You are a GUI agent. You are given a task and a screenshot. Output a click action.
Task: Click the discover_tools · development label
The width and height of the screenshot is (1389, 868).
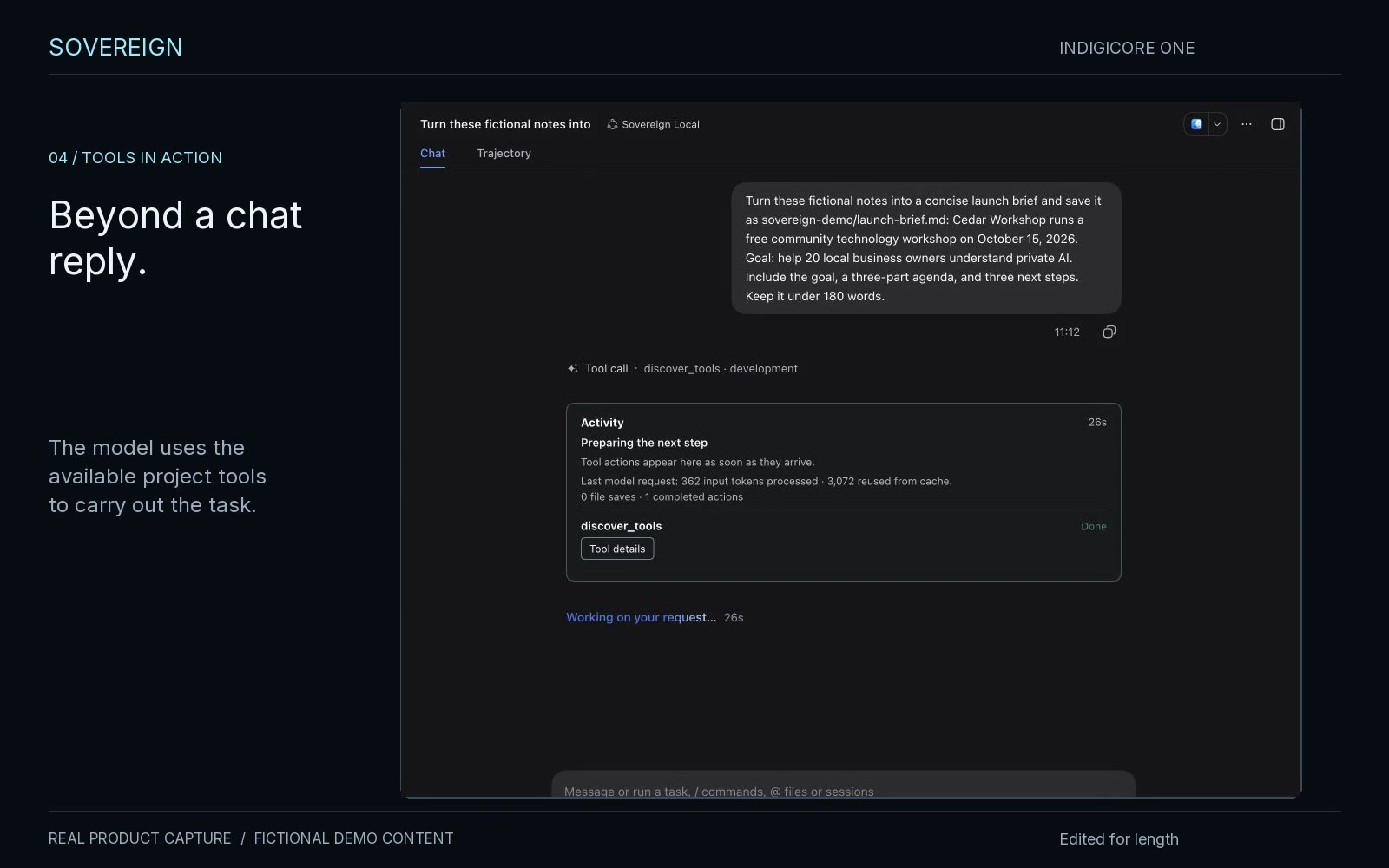coord(721,369)
